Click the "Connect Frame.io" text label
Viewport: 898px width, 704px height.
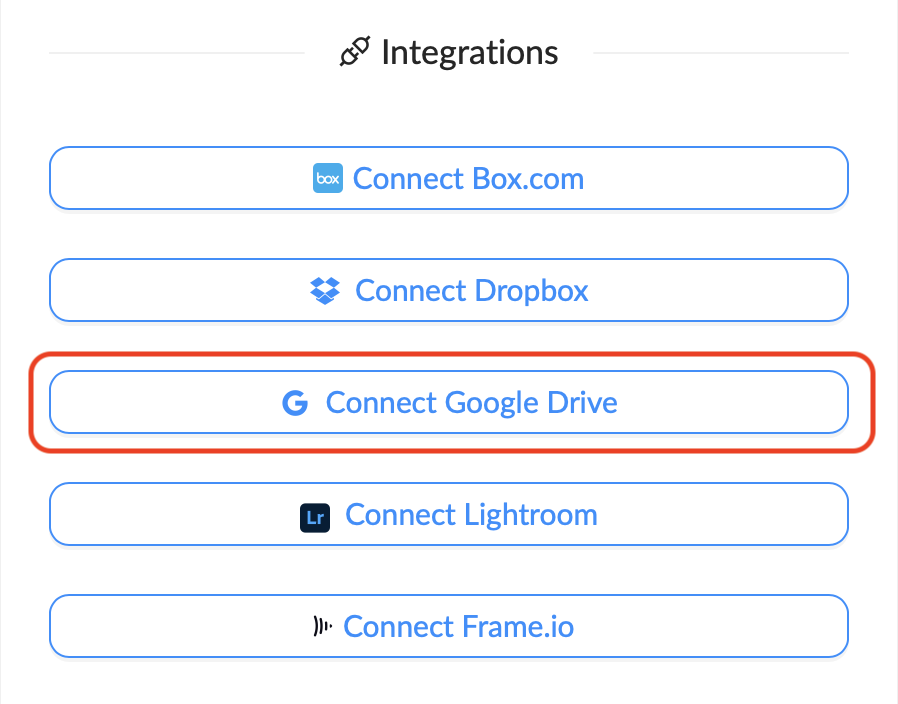(x=459, y=627)
